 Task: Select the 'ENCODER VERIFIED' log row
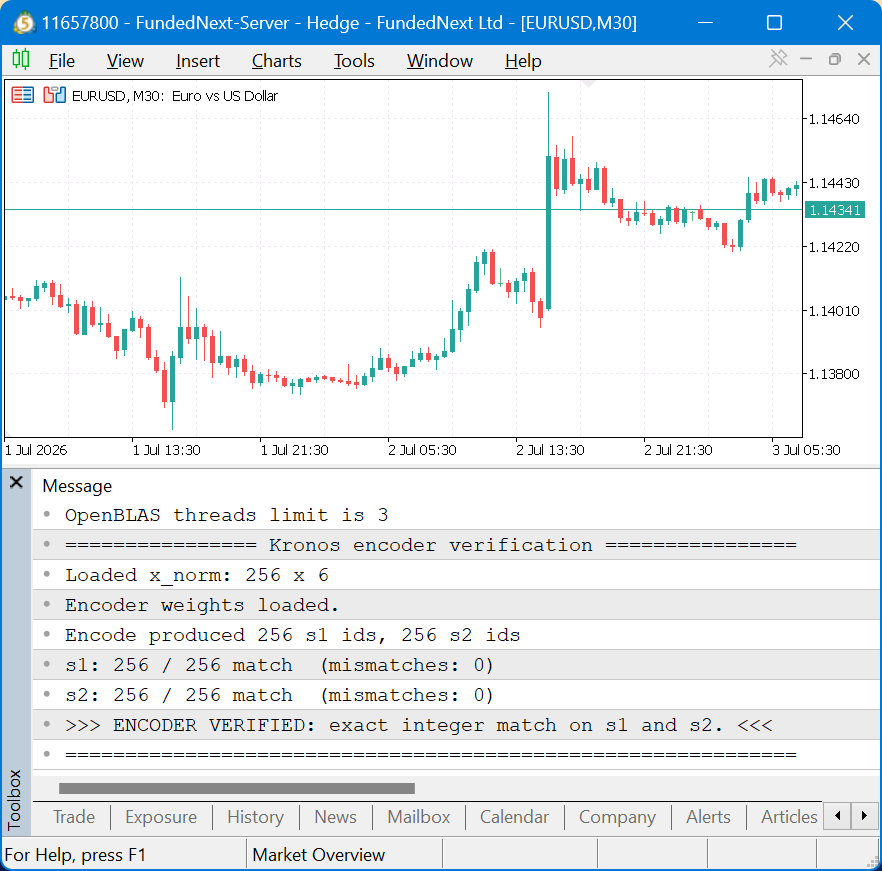457,725
